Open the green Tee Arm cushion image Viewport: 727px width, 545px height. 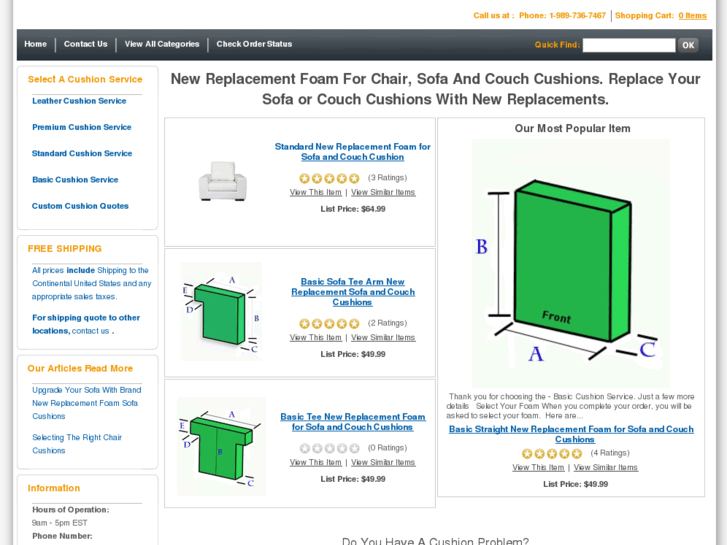click(222, 312)
